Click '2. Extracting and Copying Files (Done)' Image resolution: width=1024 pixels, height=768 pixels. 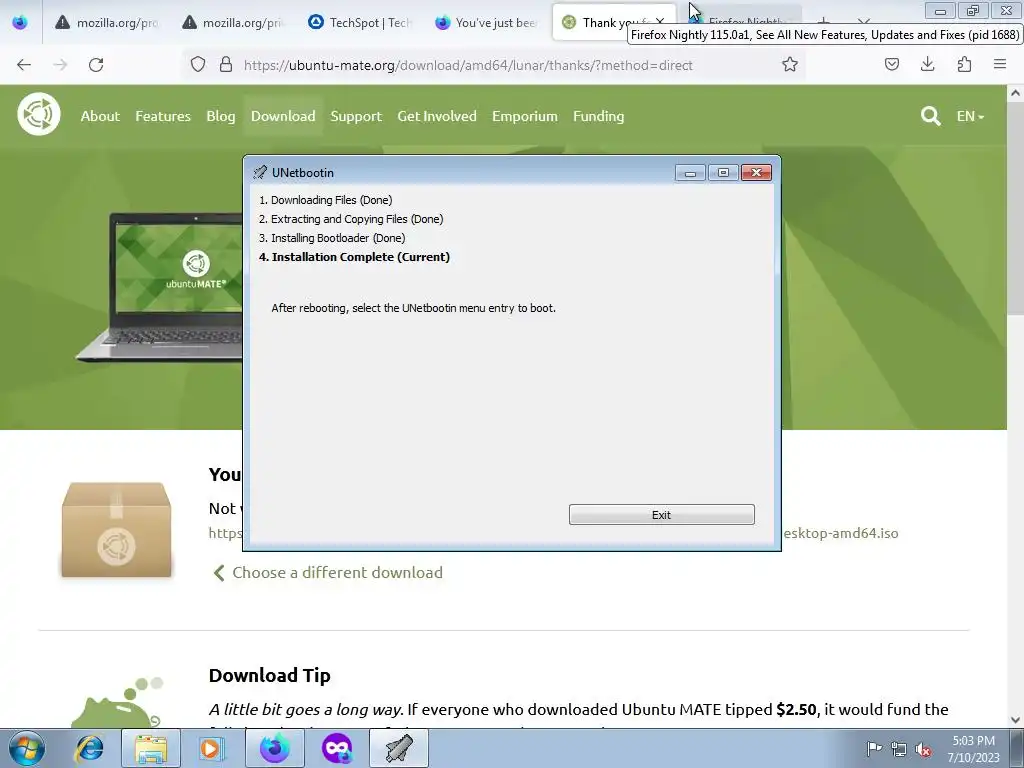tap(351, 219)
